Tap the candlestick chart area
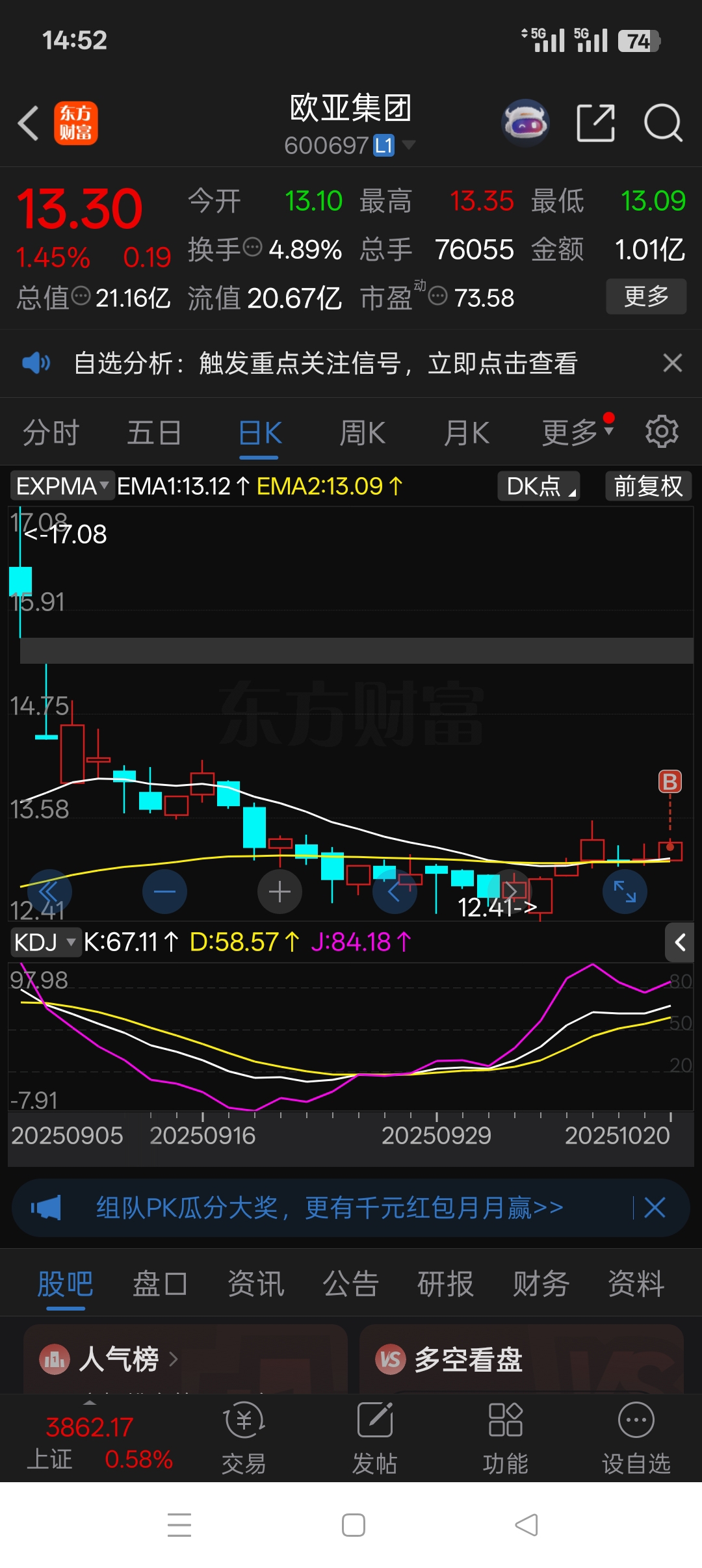This screenshot has height=1568, width=702. [x=351, y=714]
